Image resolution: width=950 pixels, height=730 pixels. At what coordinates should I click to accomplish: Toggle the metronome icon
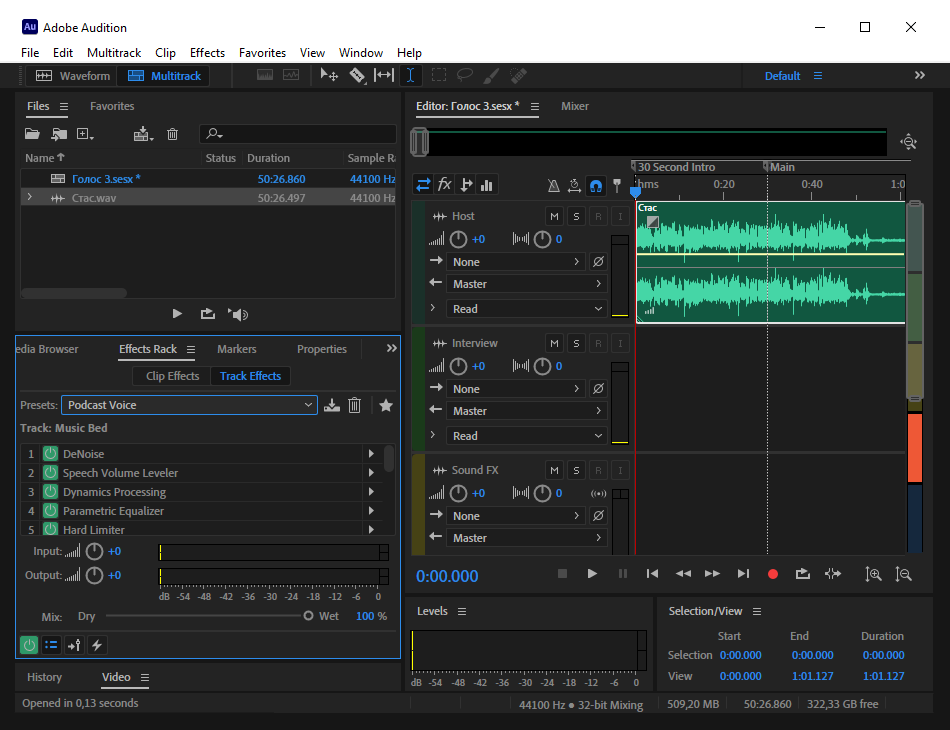coord(554,185)
